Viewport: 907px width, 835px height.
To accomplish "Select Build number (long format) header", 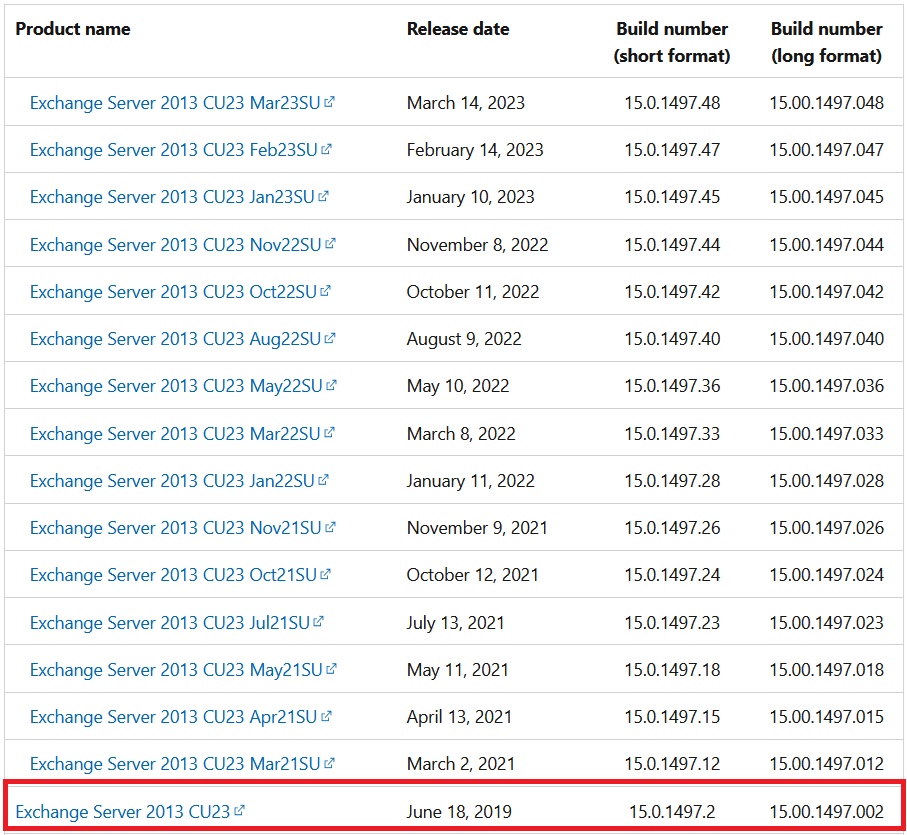I will pyautogui.click(x=827, y=42).
